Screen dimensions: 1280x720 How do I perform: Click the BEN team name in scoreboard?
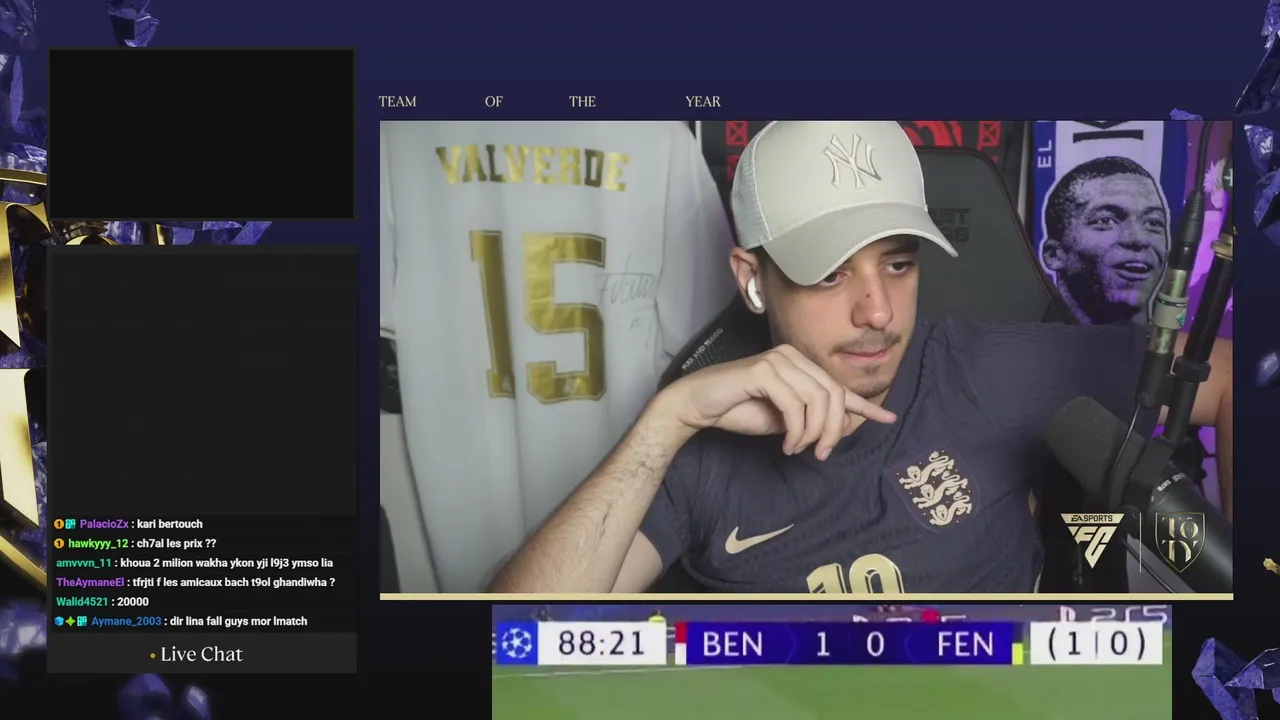tap(732, 645)
